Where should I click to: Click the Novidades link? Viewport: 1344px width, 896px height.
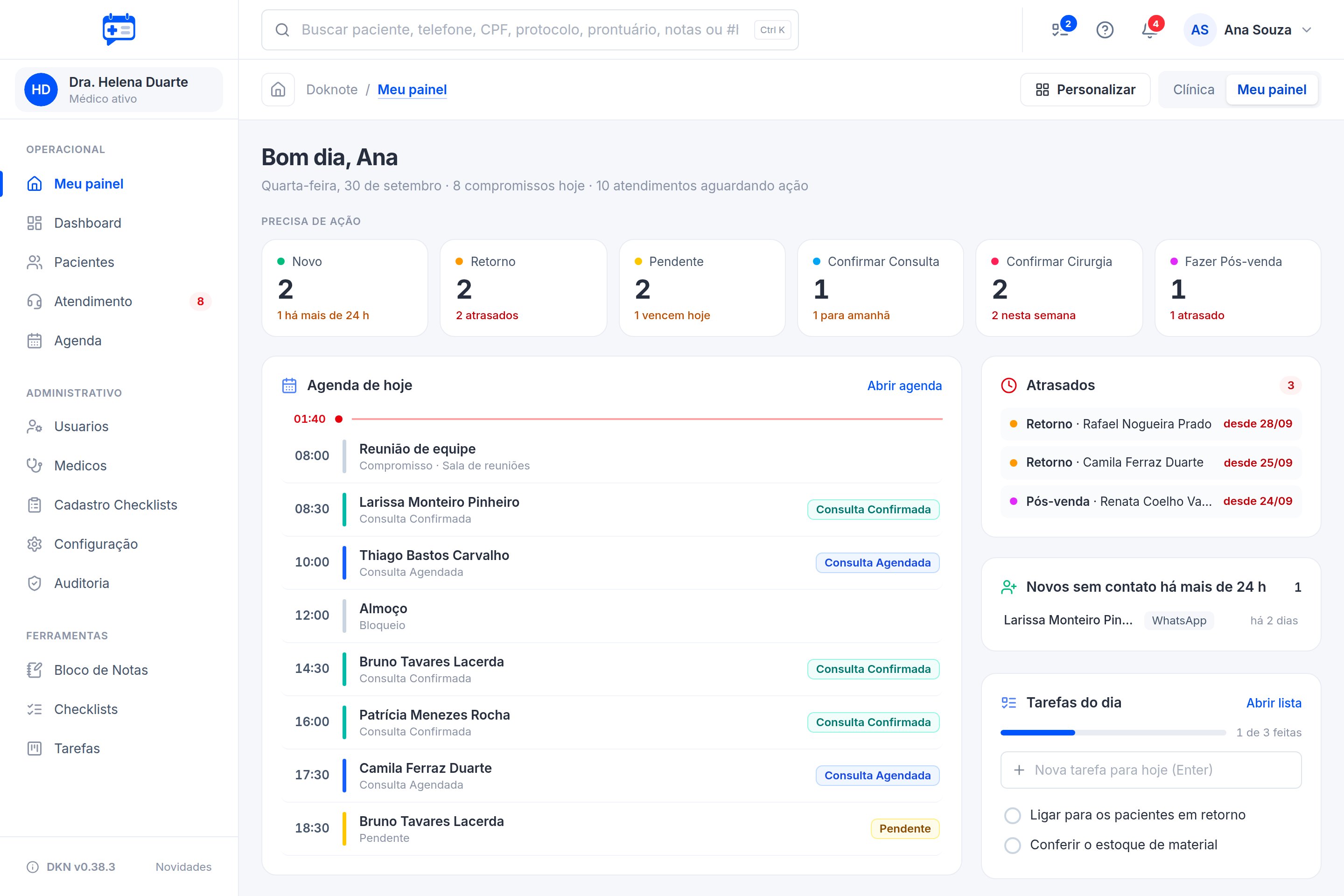pos(183,867)
